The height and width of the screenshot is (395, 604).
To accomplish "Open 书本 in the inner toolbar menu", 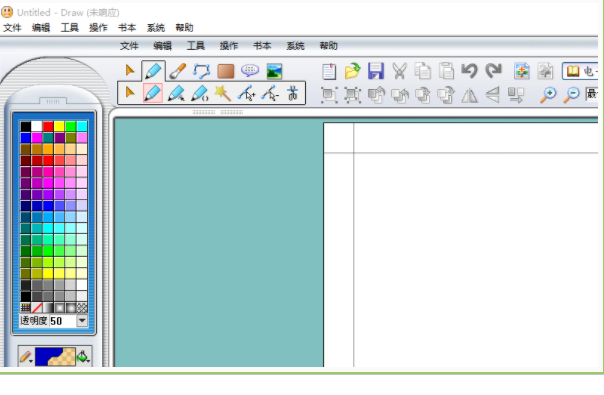I will click(x=262, y=46).
